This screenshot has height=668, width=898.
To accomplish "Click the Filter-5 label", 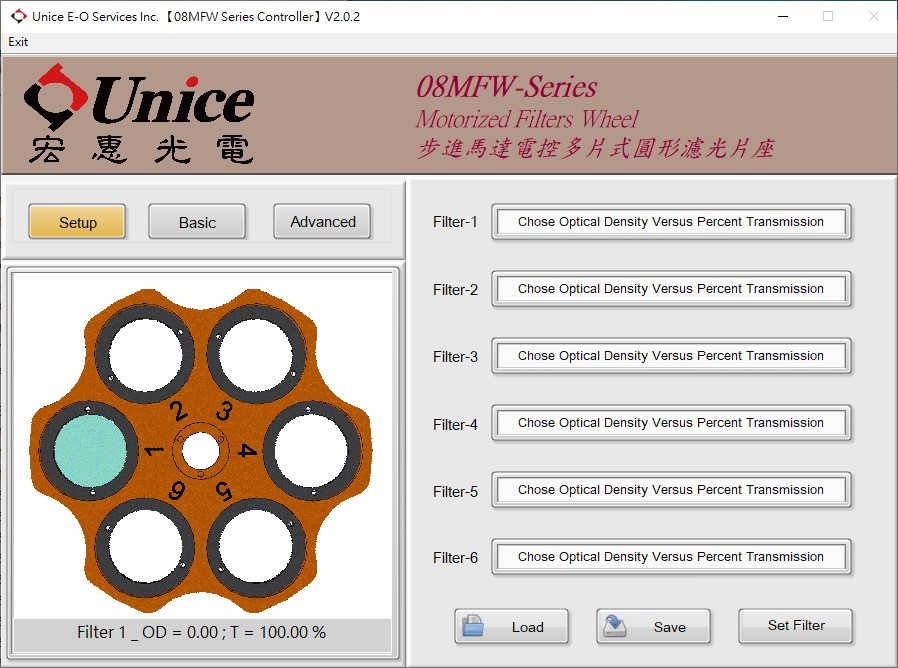I will (x=455, y=492).
